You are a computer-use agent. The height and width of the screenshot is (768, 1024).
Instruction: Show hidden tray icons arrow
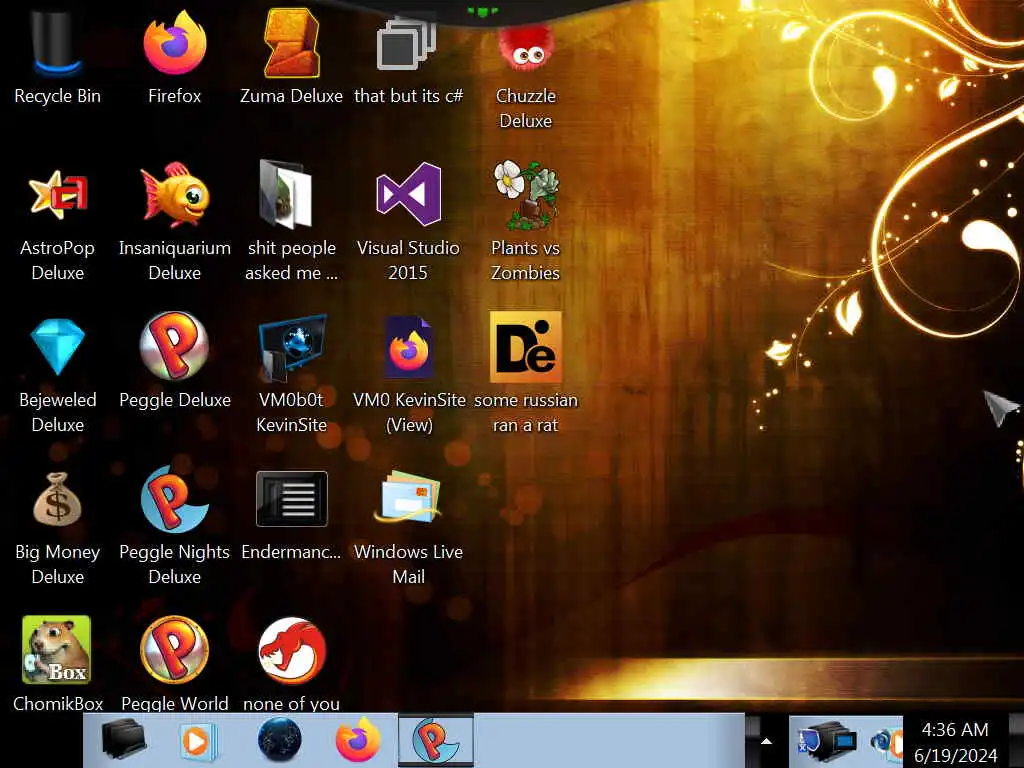point(767,741)
